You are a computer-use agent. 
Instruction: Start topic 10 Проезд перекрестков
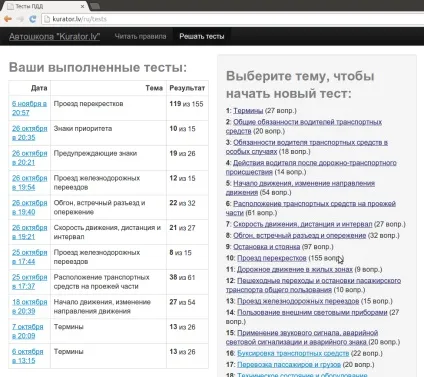(271, 258)
